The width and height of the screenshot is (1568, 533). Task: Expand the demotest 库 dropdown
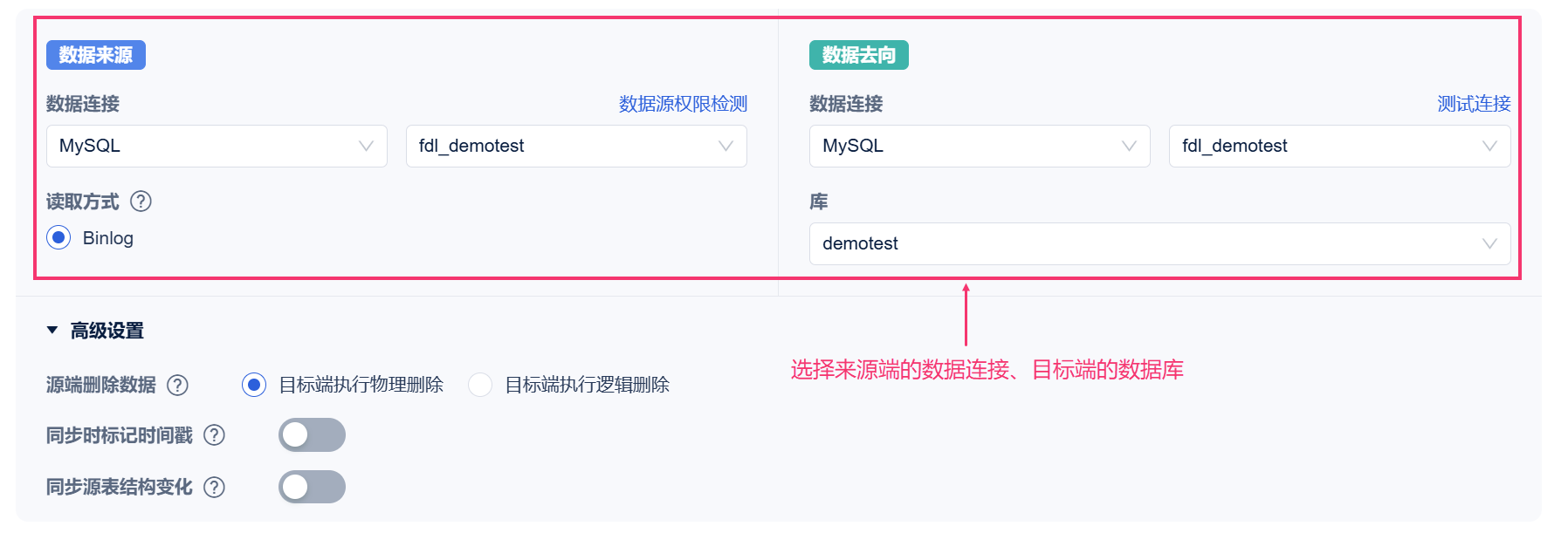[1159, 244]
